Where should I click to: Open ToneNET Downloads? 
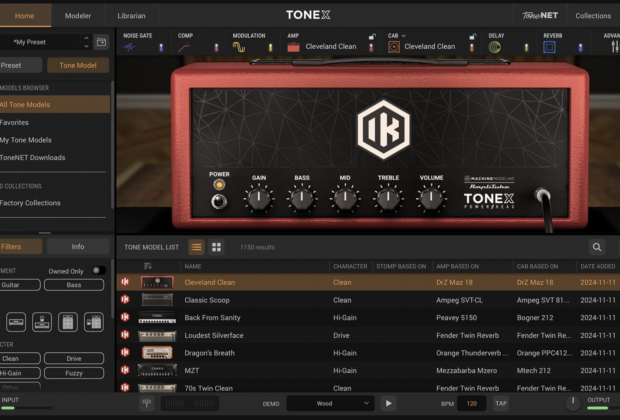tap(55, 157)
